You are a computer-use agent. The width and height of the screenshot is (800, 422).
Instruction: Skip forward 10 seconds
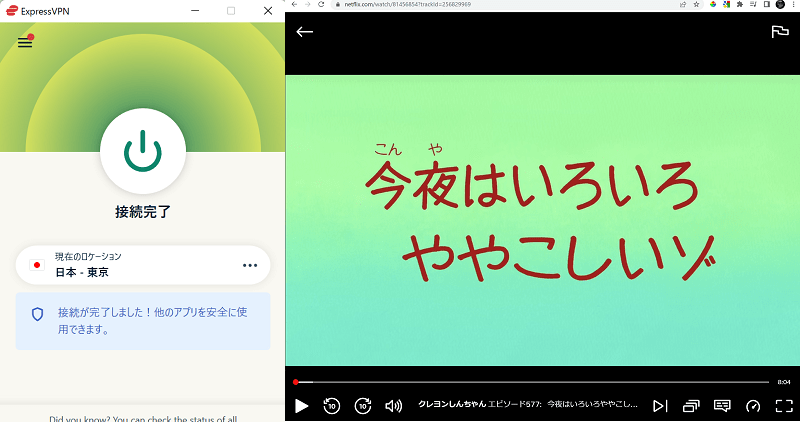[x=363, y=406]
